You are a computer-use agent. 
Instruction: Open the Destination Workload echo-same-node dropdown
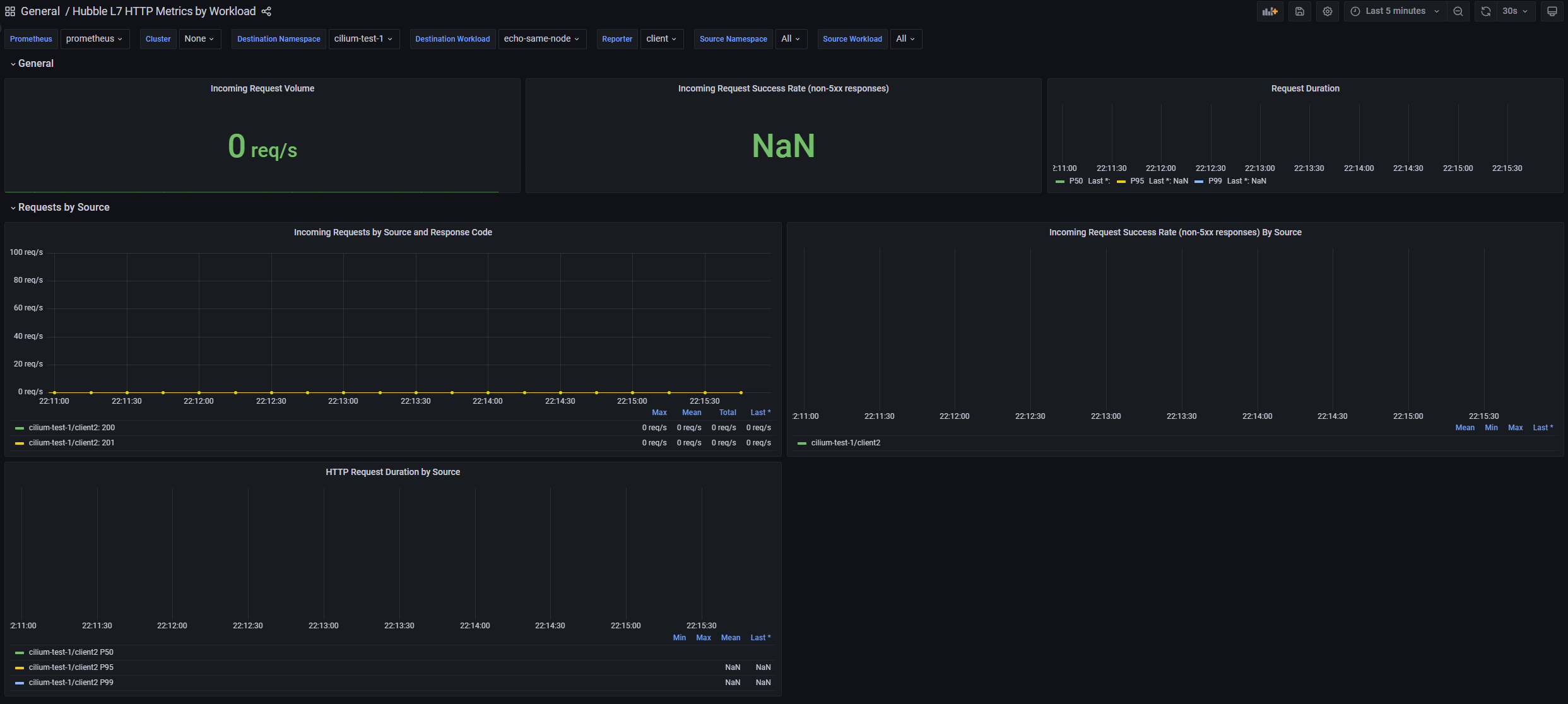(x=541, y=38)
